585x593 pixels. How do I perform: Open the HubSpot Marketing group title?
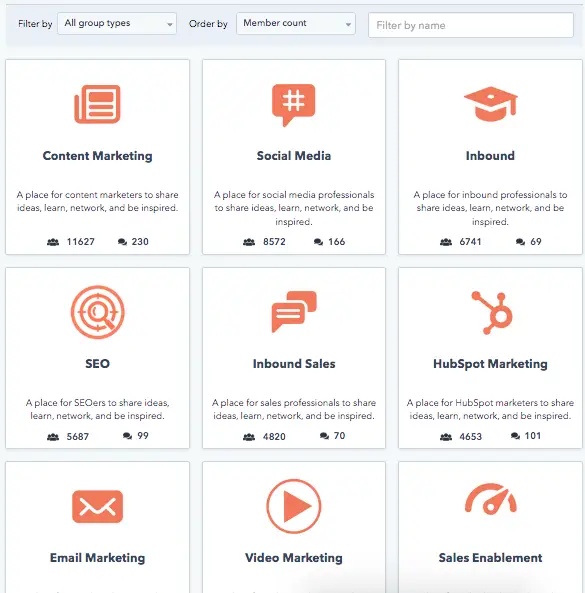[x=490, y=364]
